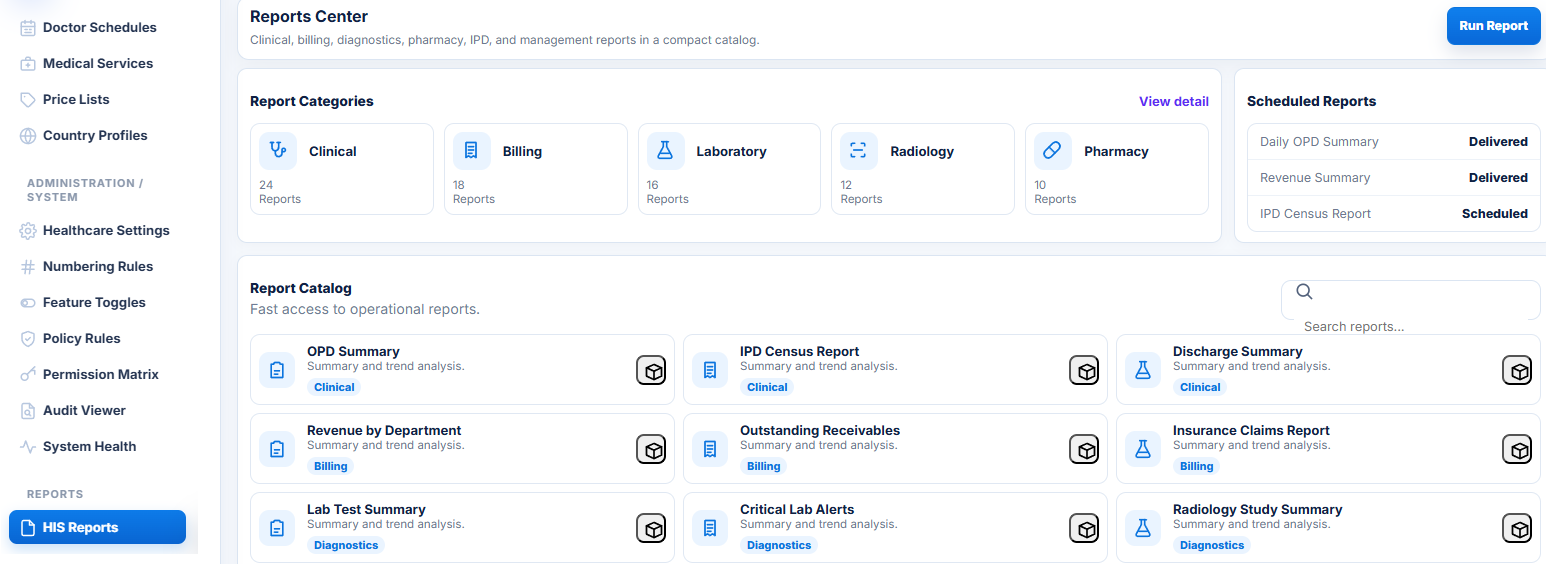This screenshot has width=1546, height=564.
Task: Open the Pharmacy report category card
Action: click(x=1117, y=169)
